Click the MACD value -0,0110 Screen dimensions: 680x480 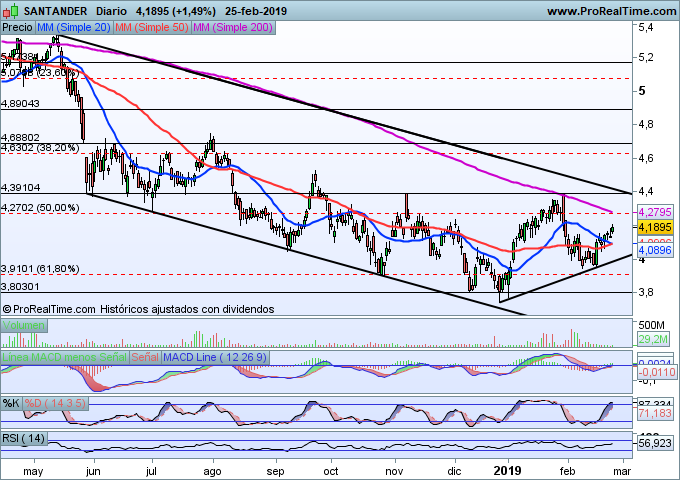pyautogui.click(x=657, y=372)
